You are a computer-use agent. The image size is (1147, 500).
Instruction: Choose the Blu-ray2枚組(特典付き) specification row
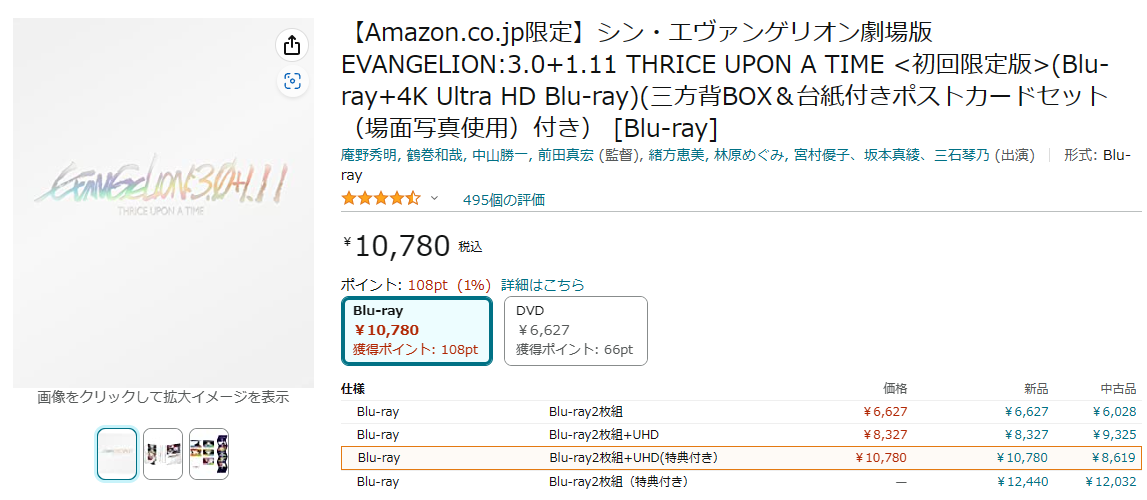coord(612,482)
